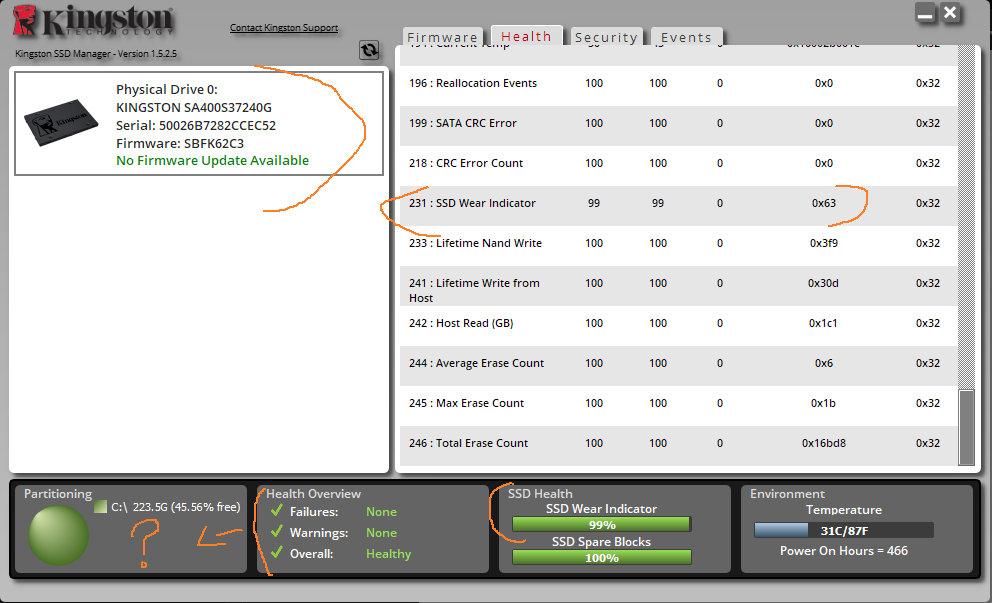Image resolution: width=992 pixels, height=603 pixels.
Task: Close the Kingston SSD Manager window
Action: click(x=950, y=13)
